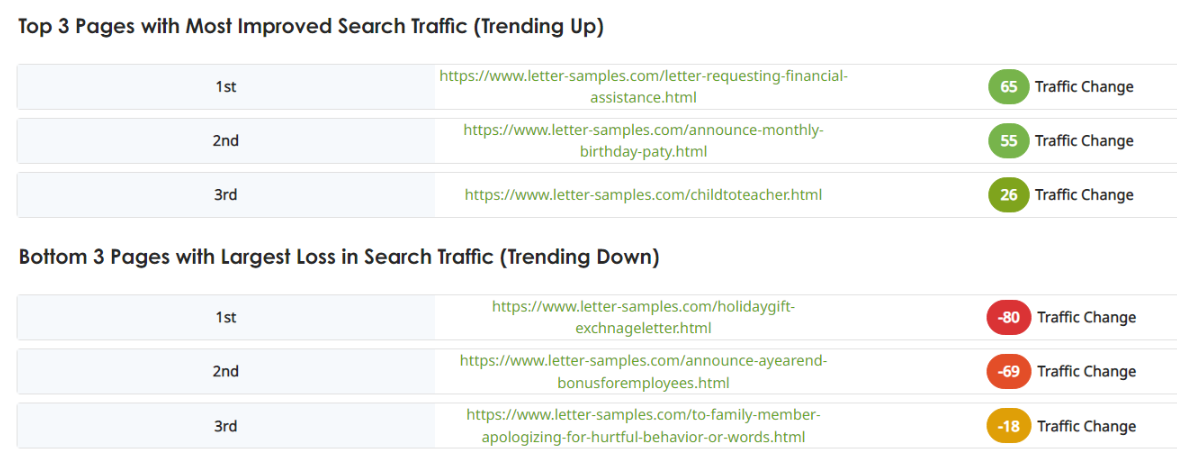Screen dimensions: 1177x457
Task: Click the red -80 traffic change badge
Action: (x=1010, y=318)
